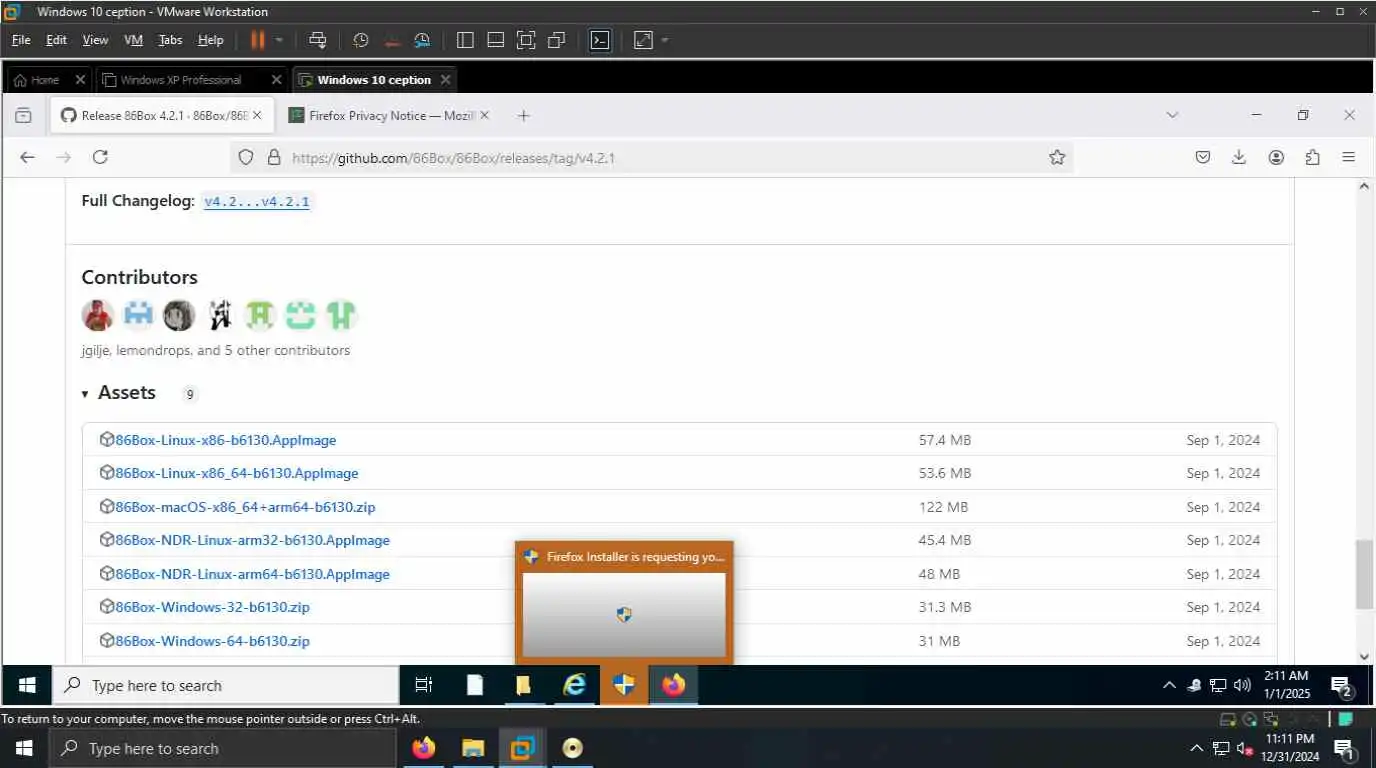Image resolution: width=1376 pixels, height=768 pixels.
Task: Open the Firefox downloads panel
Action: click(x=1239, y=157)
